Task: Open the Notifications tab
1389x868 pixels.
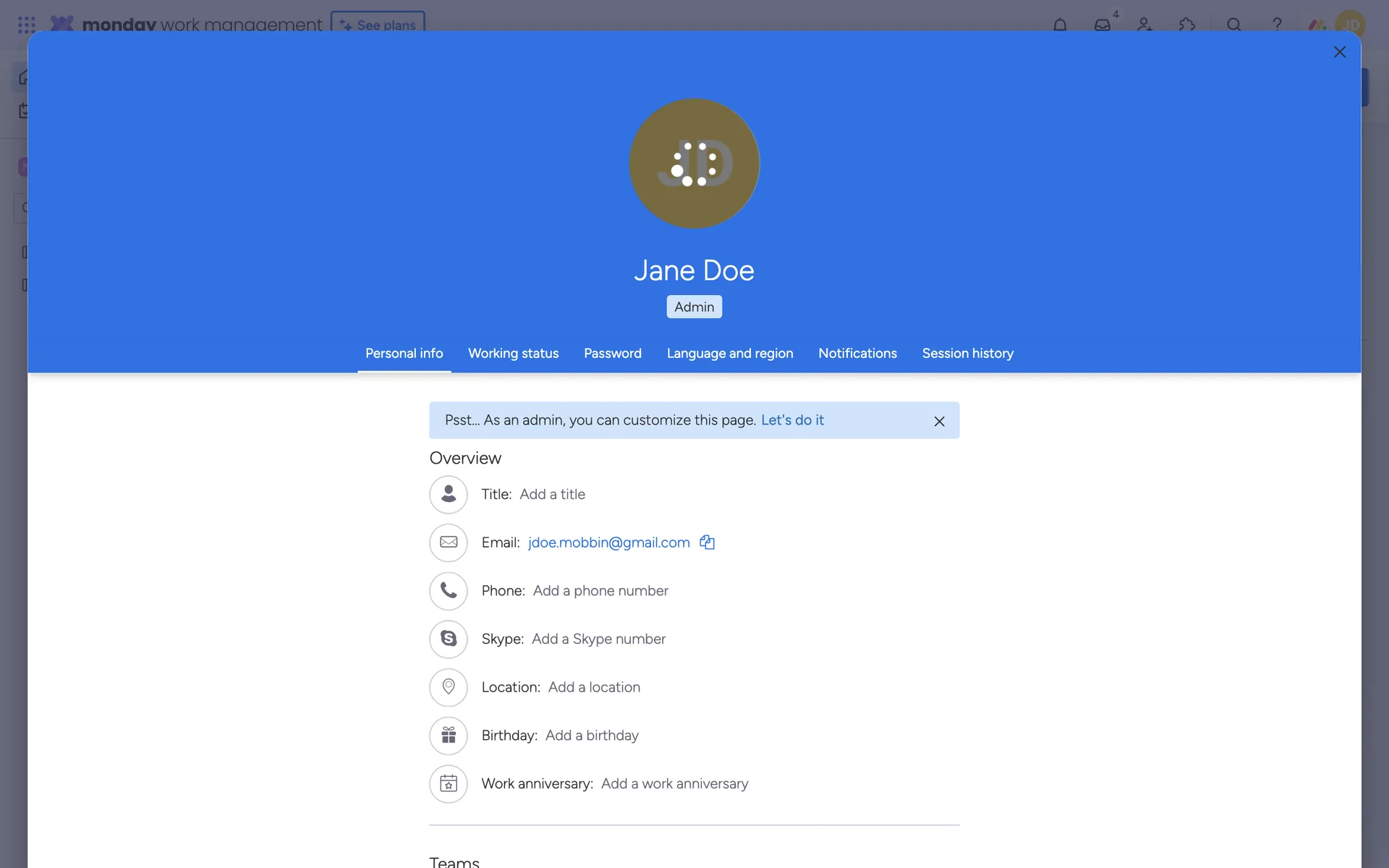Action: coord(857,353)
